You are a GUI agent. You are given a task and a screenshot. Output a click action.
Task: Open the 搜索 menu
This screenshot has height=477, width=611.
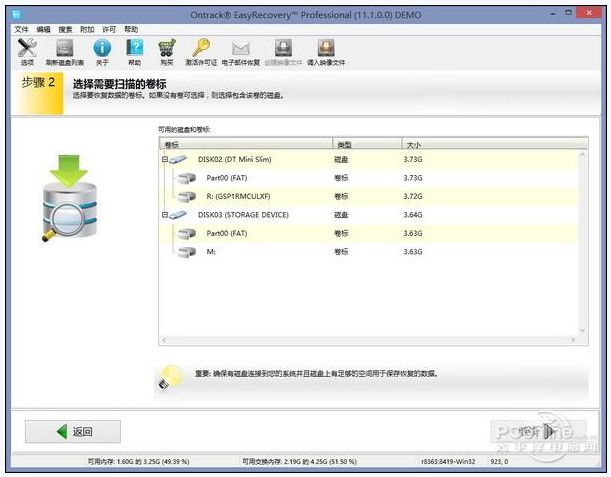tap(65, 30)
